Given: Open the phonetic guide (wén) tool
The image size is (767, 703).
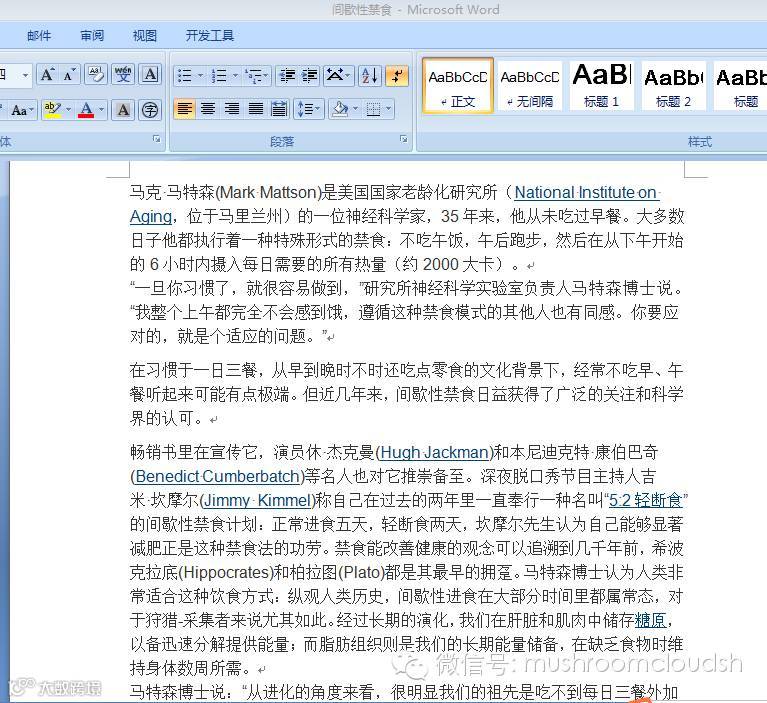Looking at the screenshot, I should 123,75.
